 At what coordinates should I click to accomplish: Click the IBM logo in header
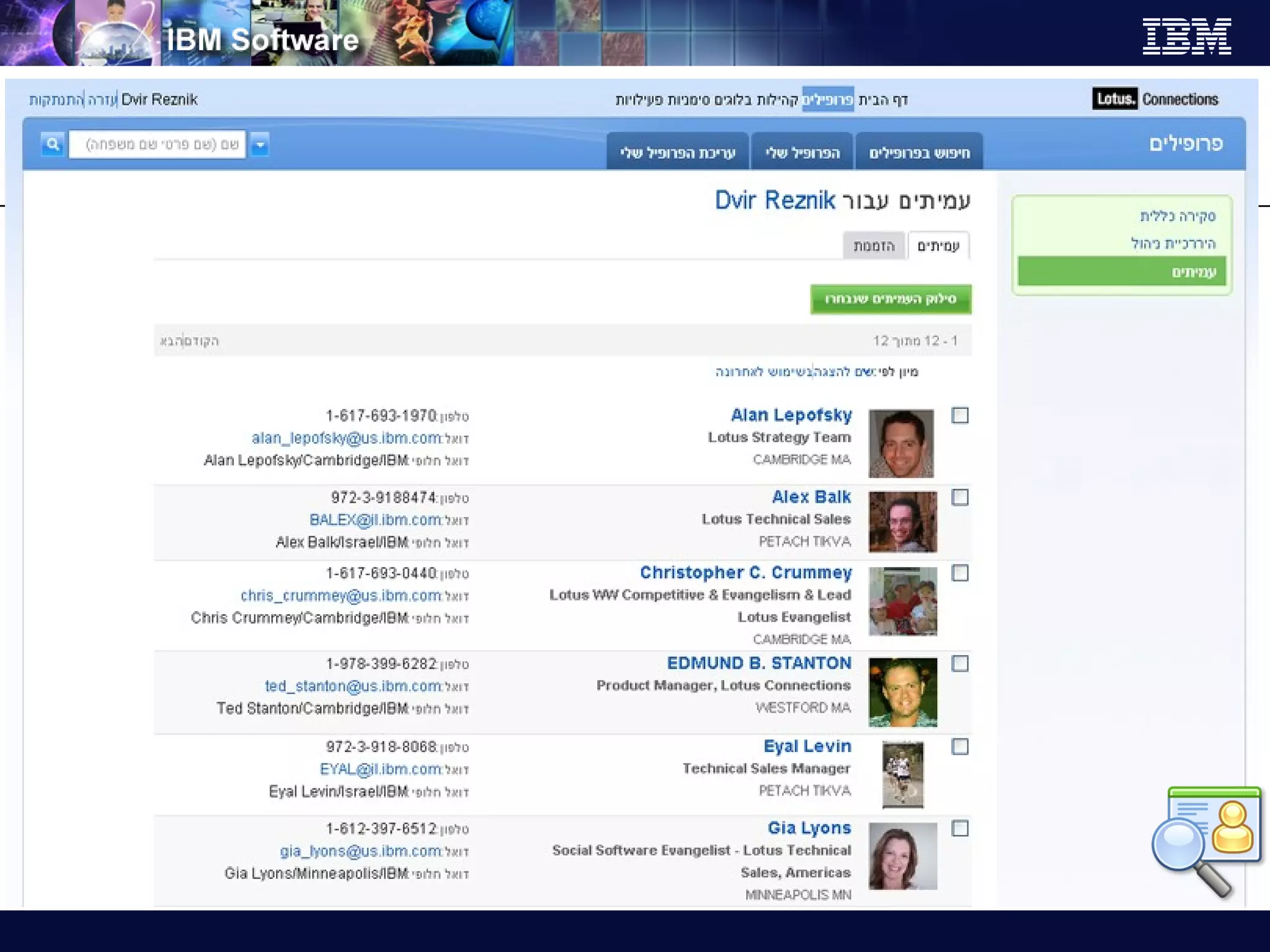[x=1186, y=36]
